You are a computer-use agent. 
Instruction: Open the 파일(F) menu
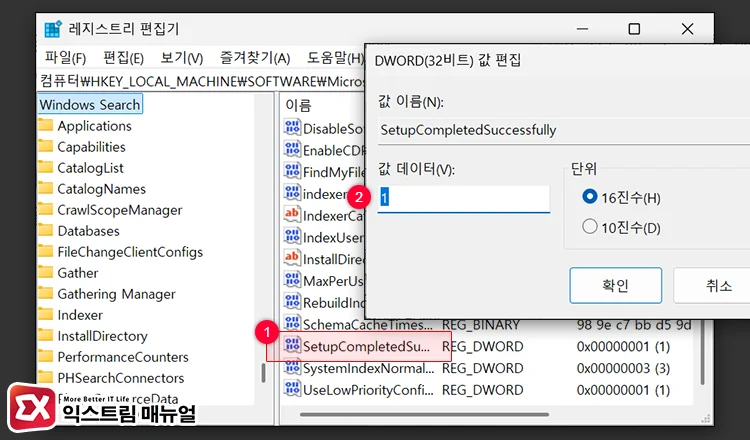pos(65,58)
